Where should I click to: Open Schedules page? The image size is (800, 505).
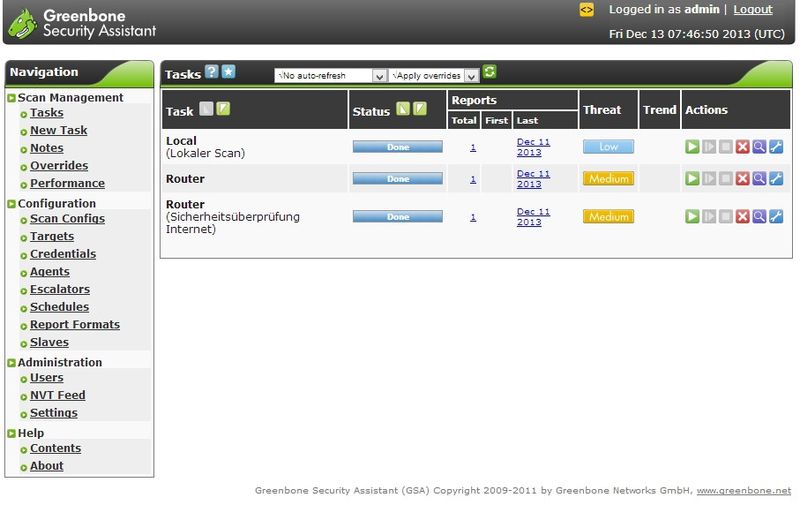click(x=59, y=307)
